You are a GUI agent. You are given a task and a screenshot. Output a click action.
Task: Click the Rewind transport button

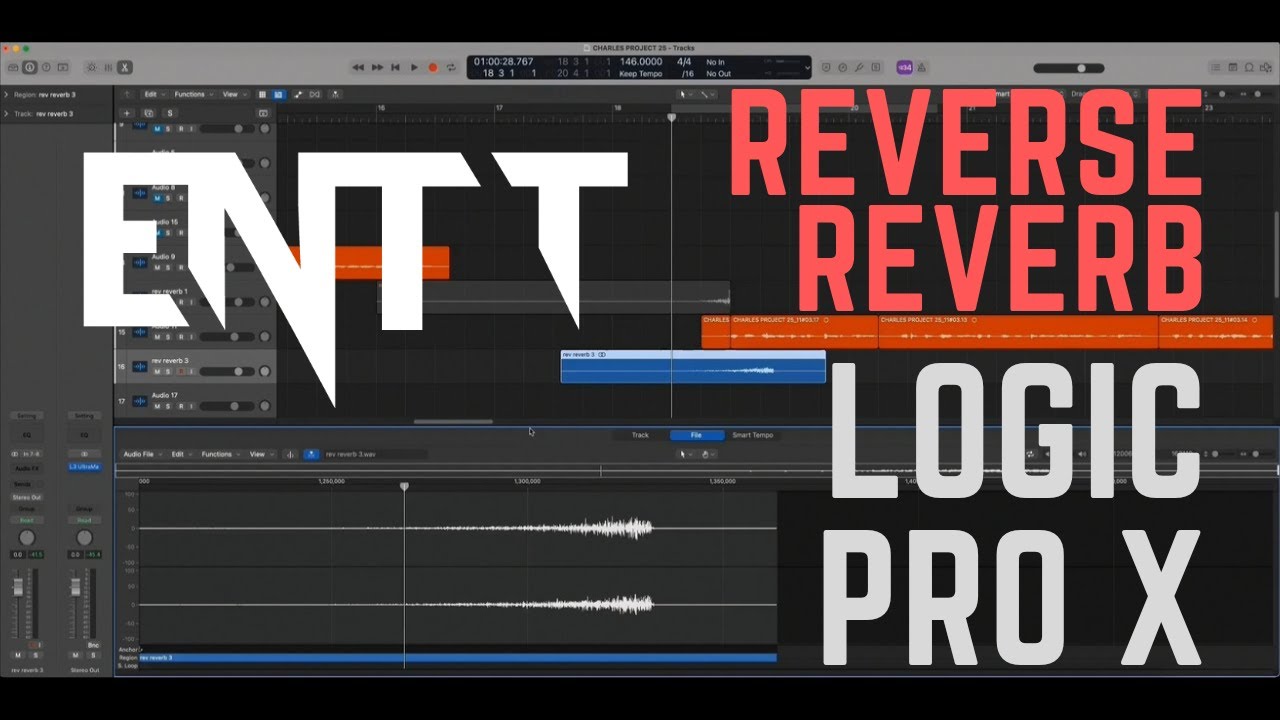click(358, 67)
